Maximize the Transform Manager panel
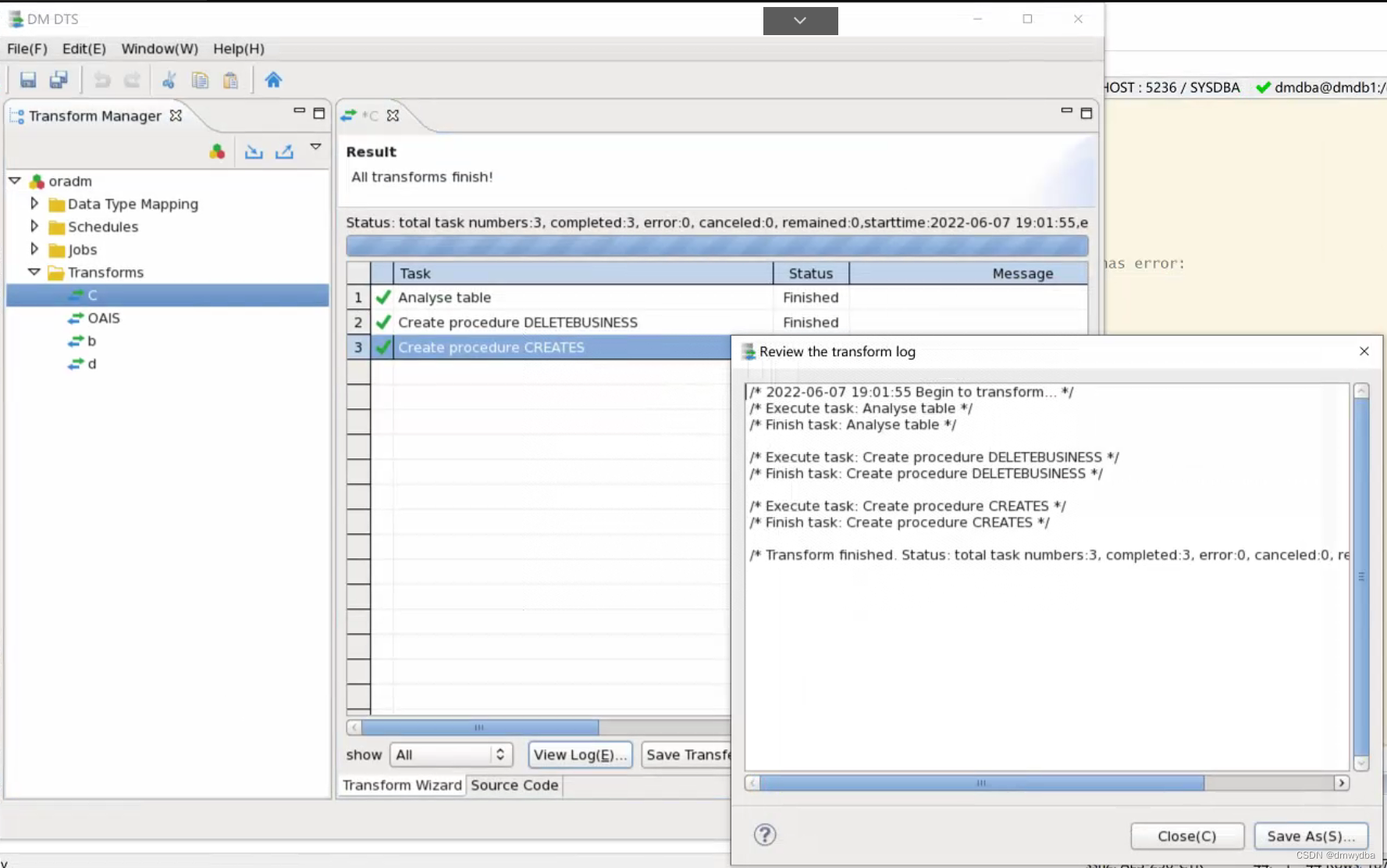 [x=318, y=113]
